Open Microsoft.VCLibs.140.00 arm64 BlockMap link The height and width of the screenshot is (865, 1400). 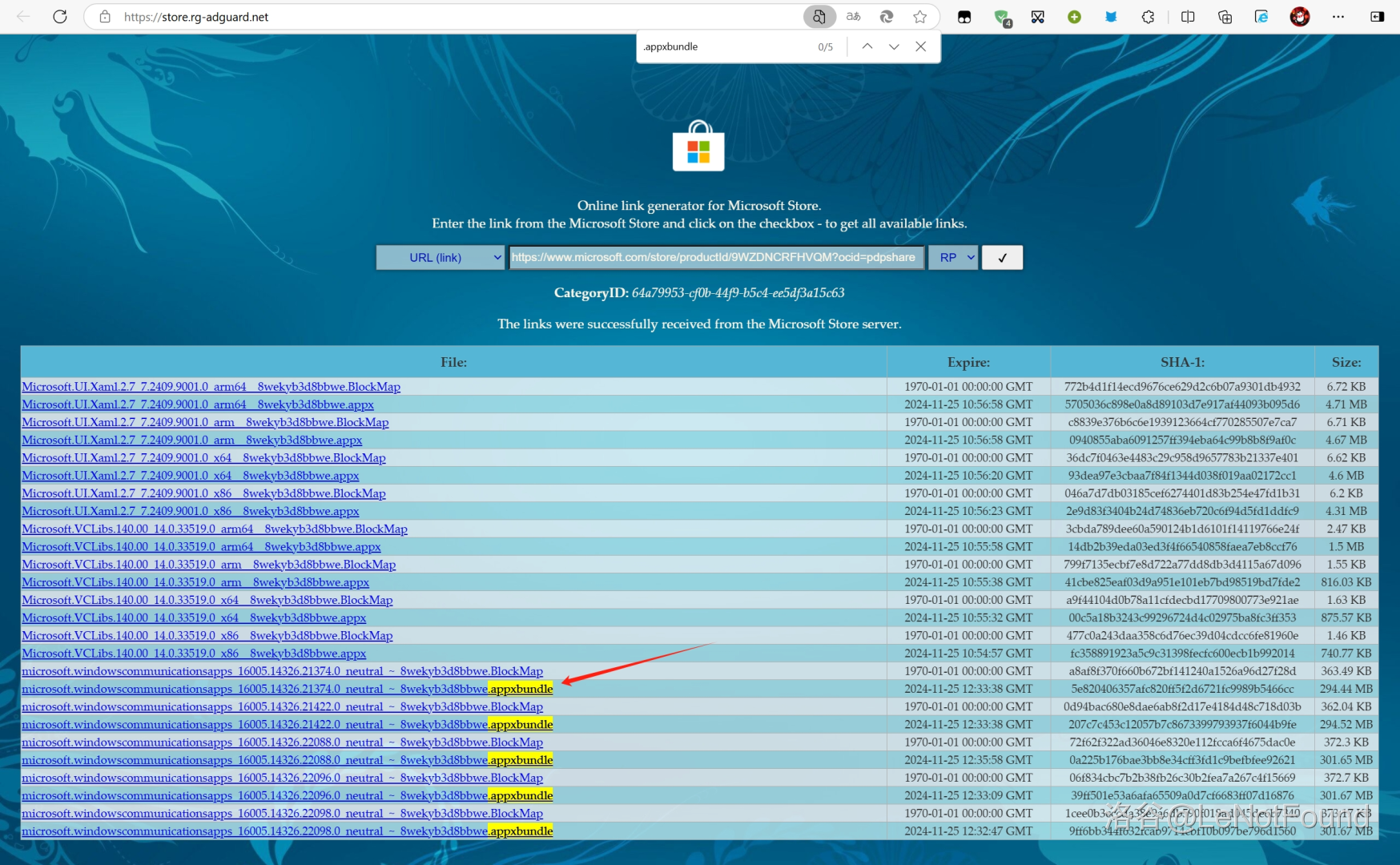[x=214, y=529]
